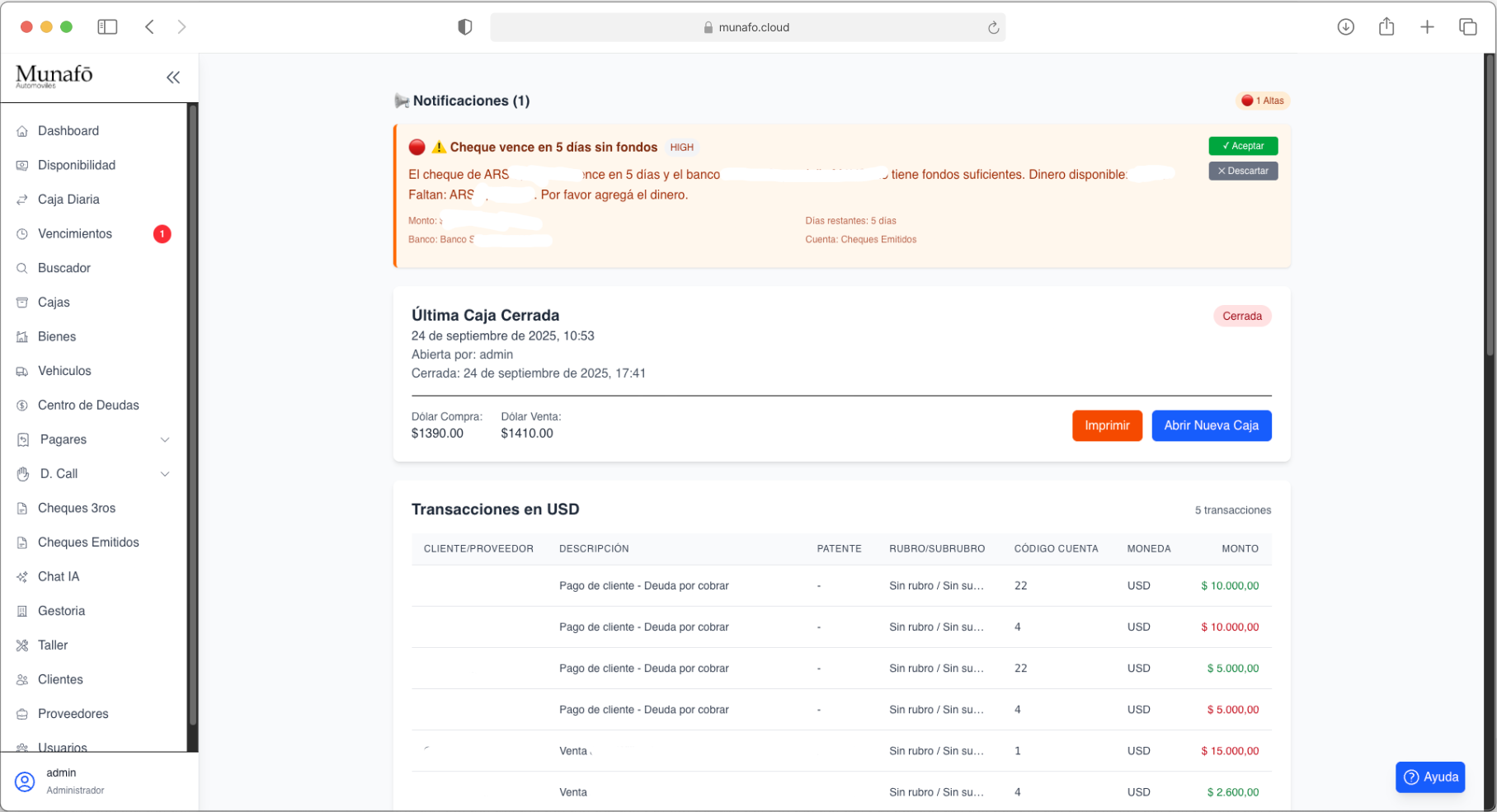The image size is (1497, 812).
Task: Open Cheques Emitidos in sidebar
Action: click(x=88, y=542)
